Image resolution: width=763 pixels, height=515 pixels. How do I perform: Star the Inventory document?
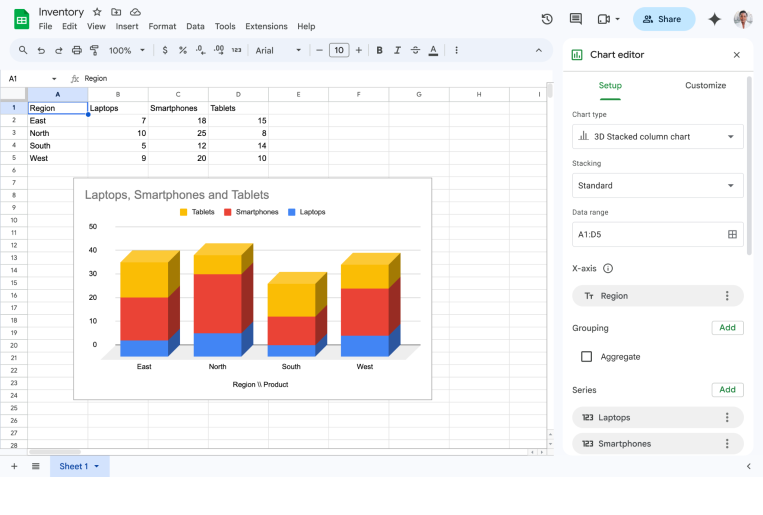tap(97, 12)
